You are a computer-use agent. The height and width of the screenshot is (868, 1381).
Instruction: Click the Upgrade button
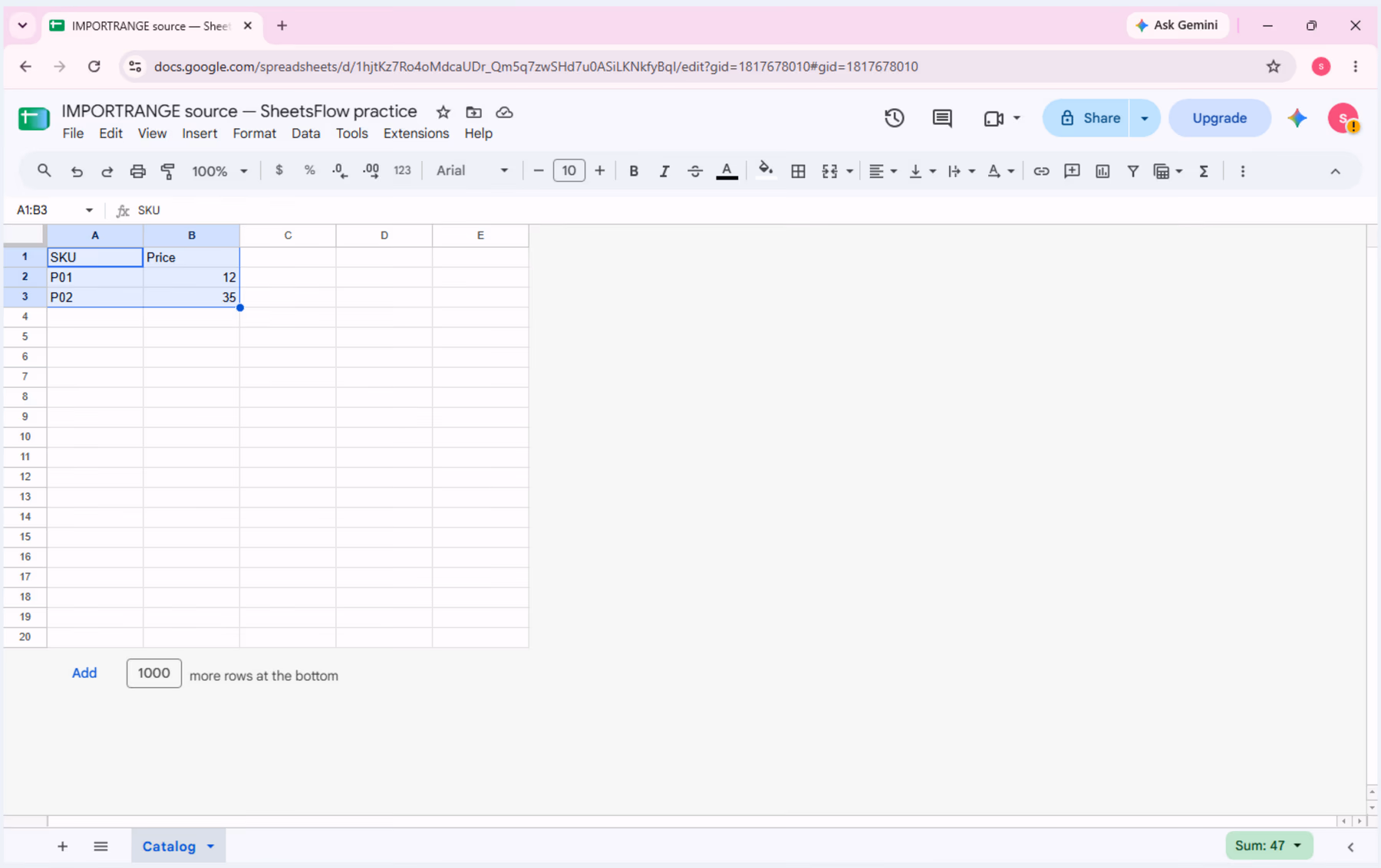click(x=1219, y=118)
